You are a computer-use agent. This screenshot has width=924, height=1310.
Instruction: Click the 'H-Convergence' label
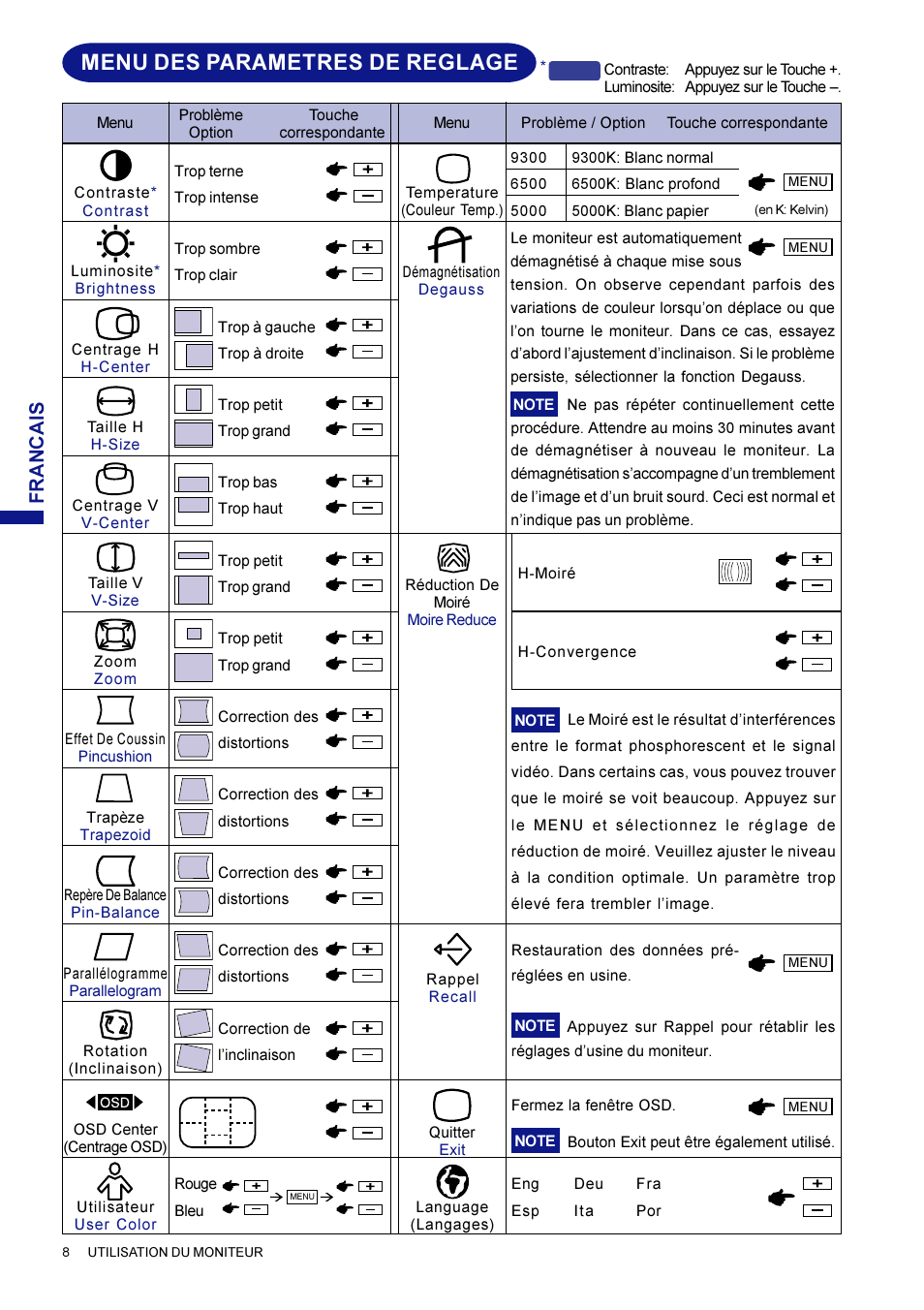pos(577,652)
